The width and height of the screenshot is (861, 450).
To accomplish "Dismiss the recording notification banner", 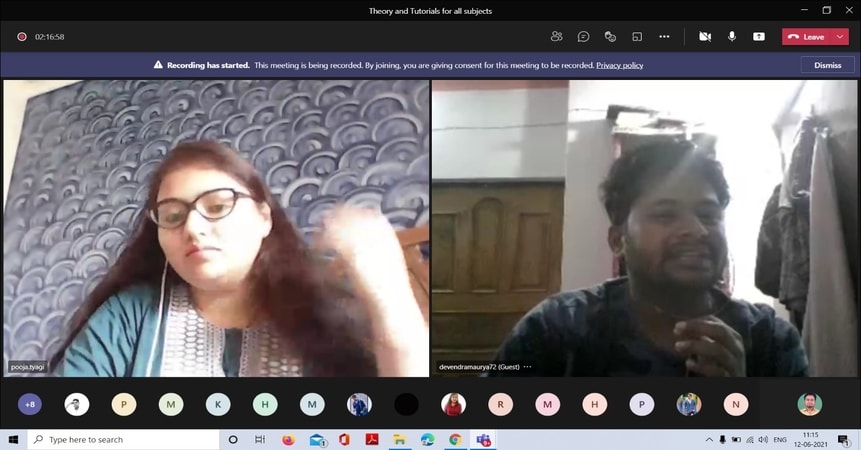I will coord(827,65).
